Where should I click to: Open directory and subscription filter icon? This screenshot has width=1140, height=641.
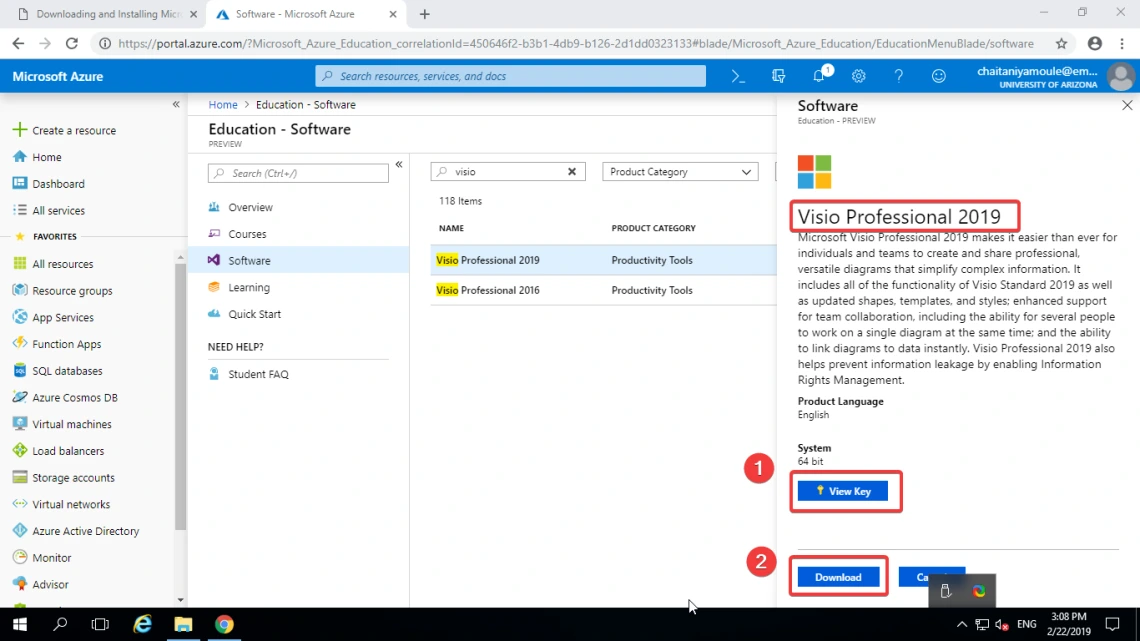point(779,76)
